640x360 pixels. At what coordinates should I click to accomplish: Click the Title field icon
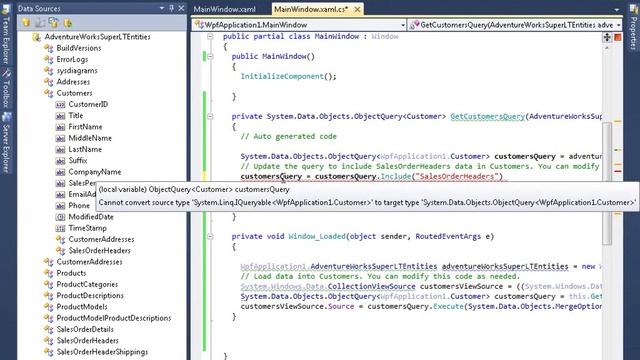click(60, 116)
